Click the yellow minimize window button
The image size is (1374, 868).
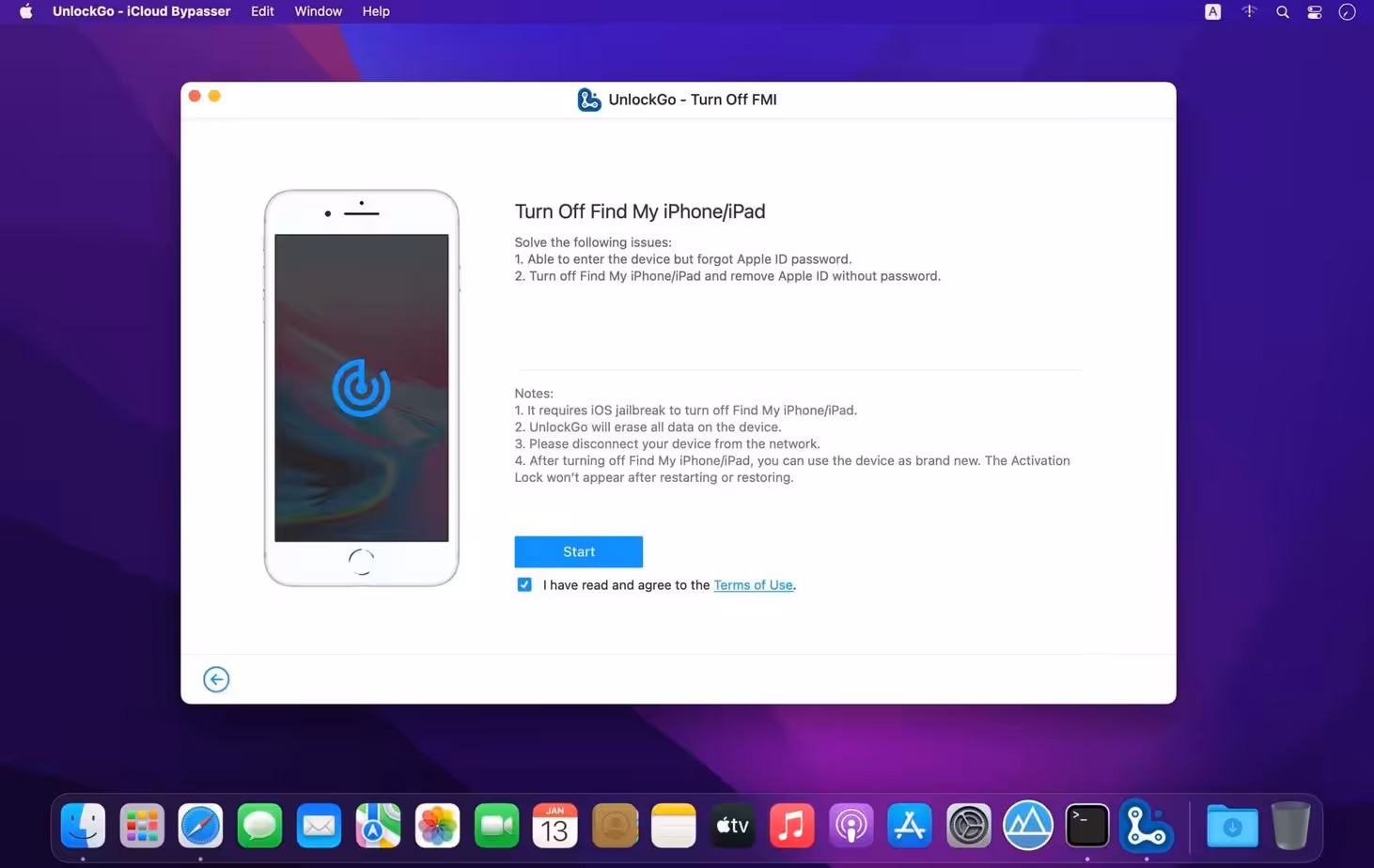[x=214, y=96]
